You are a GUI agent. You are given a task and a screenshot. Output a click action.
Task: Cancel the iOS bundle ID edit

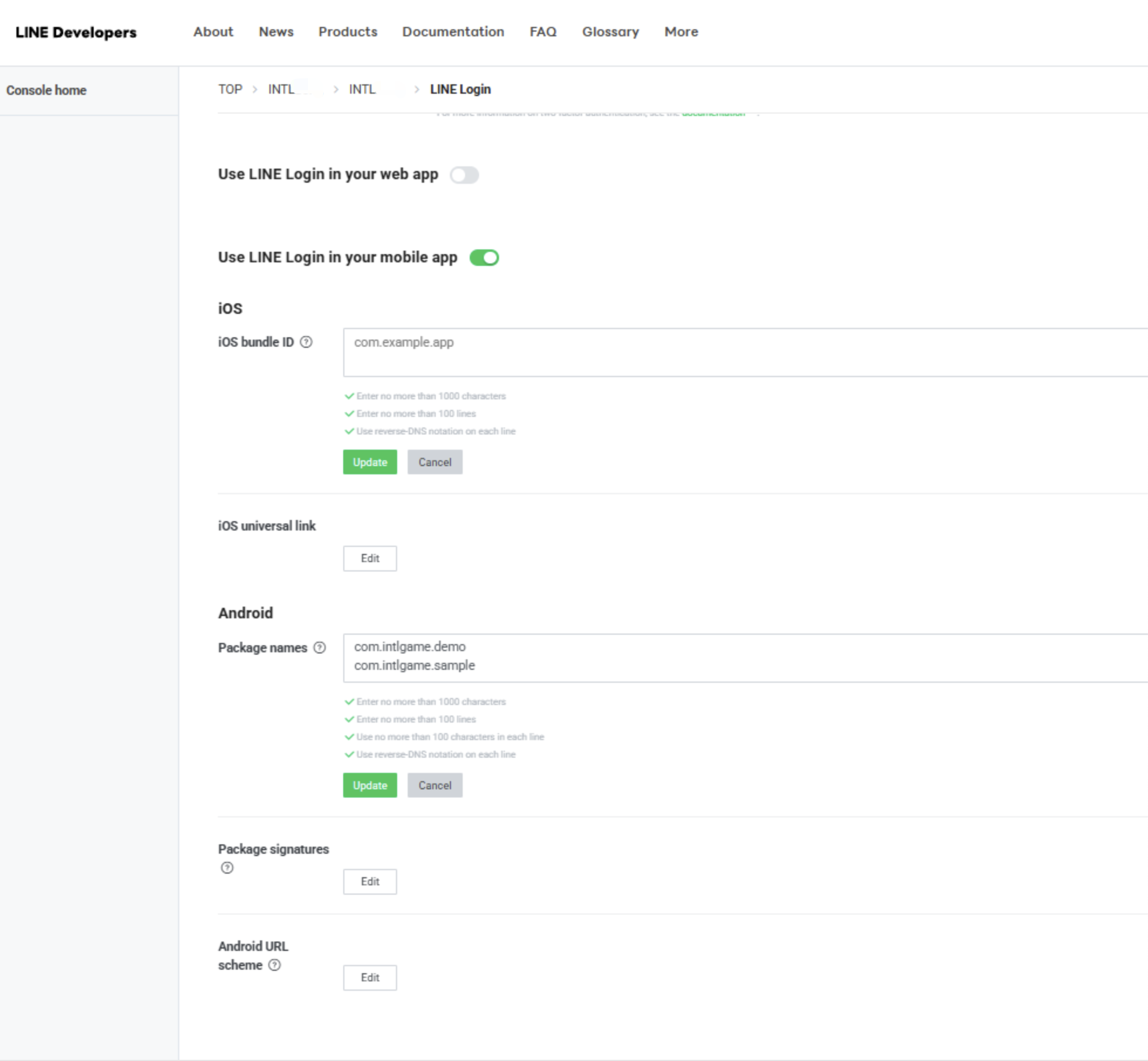(435, 462)
